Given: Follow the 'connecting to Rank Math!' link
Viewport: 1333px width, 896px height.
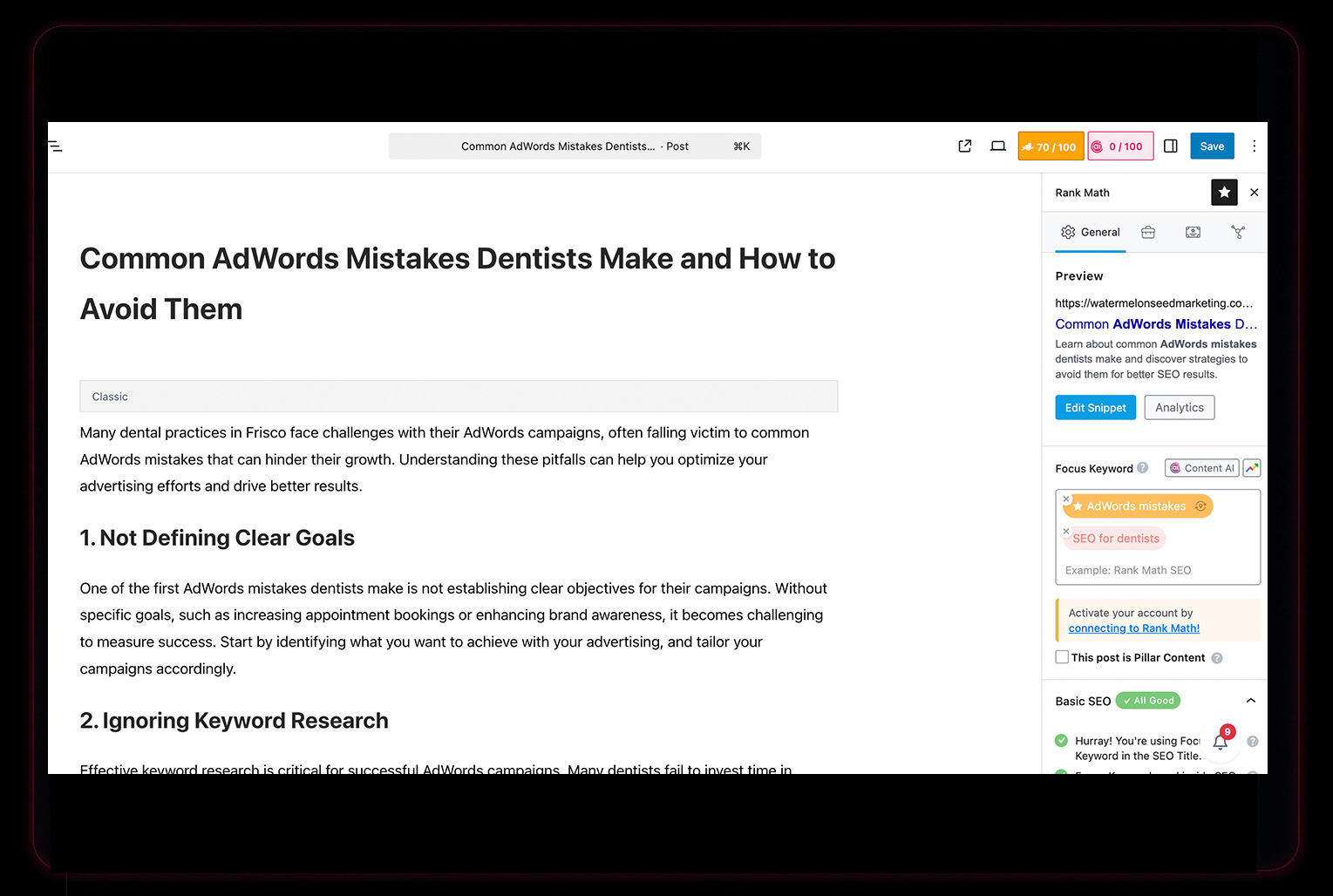Looking at the screenshot, I should click(x=1134, y=628).
